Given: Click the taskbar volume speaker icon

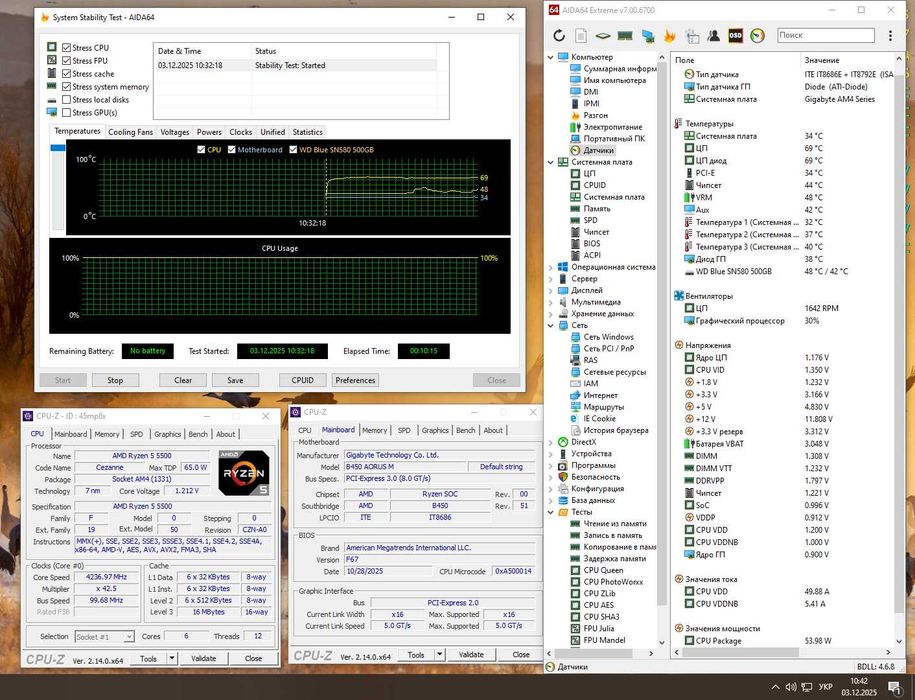Looking at the screenshot, I should click(x=791, y=687).
